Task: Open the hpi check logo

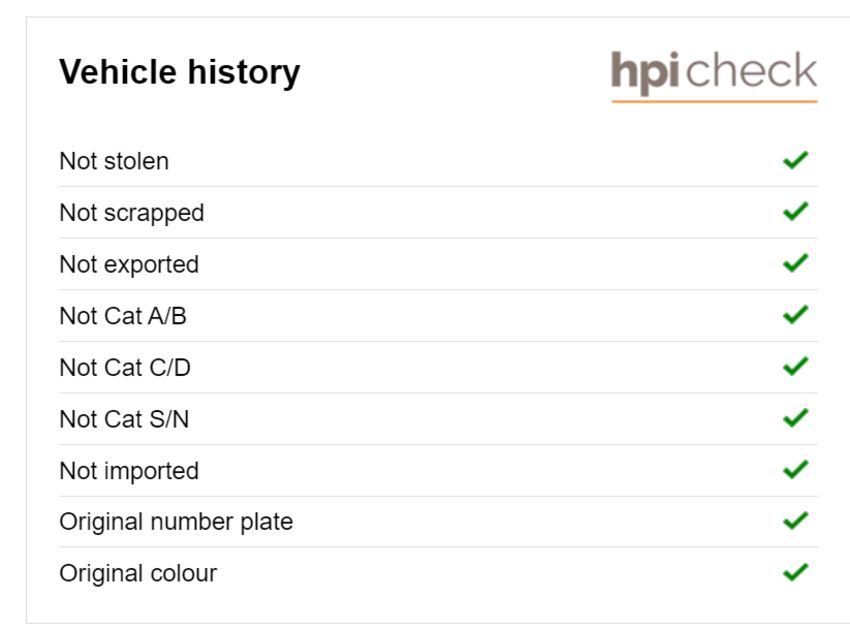Action: [x=714, y=74]
